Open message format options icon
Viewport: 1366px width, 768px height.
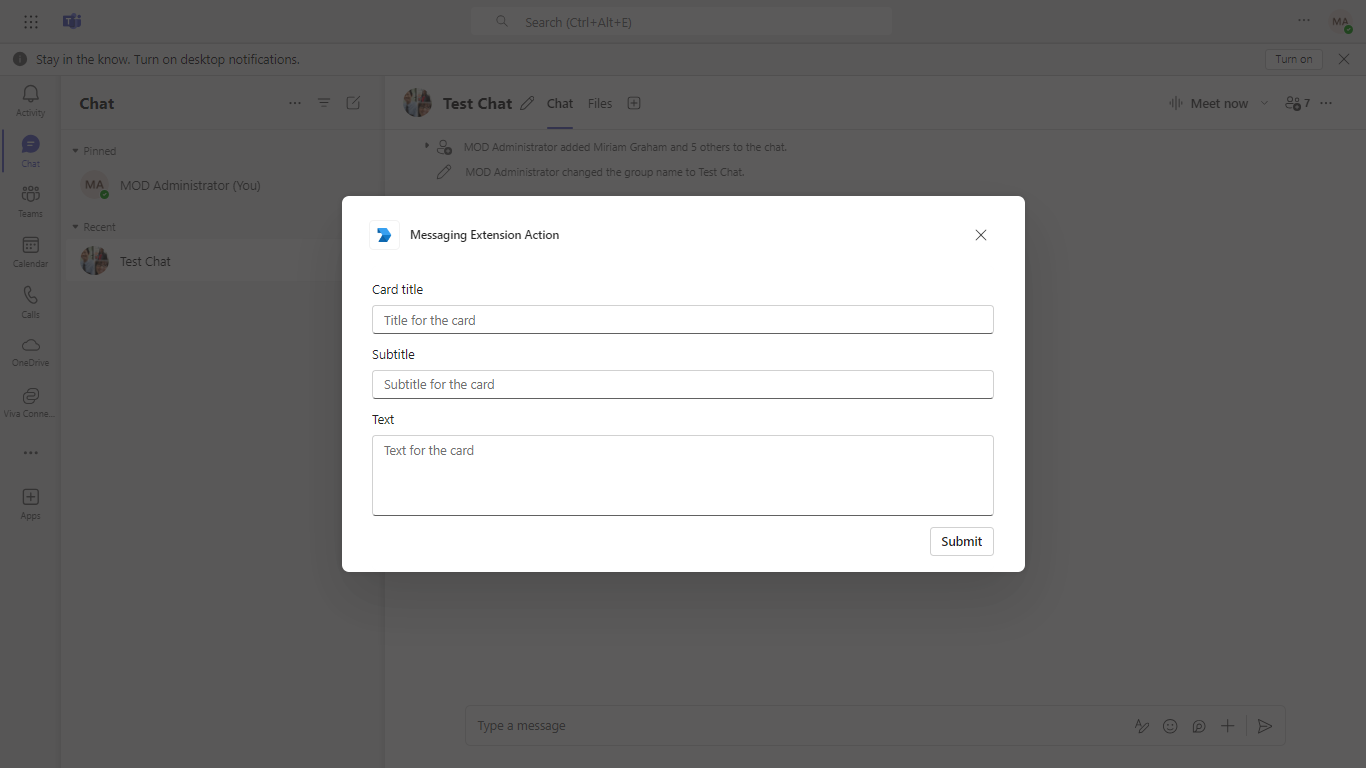(x=1142, y=726)
